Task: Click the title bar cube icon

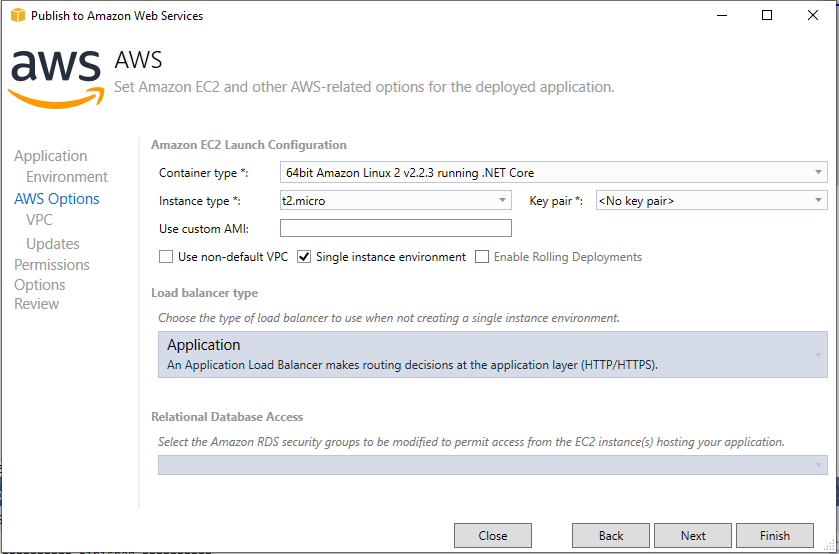Action: pyautogui.click(x=16, y=15)
